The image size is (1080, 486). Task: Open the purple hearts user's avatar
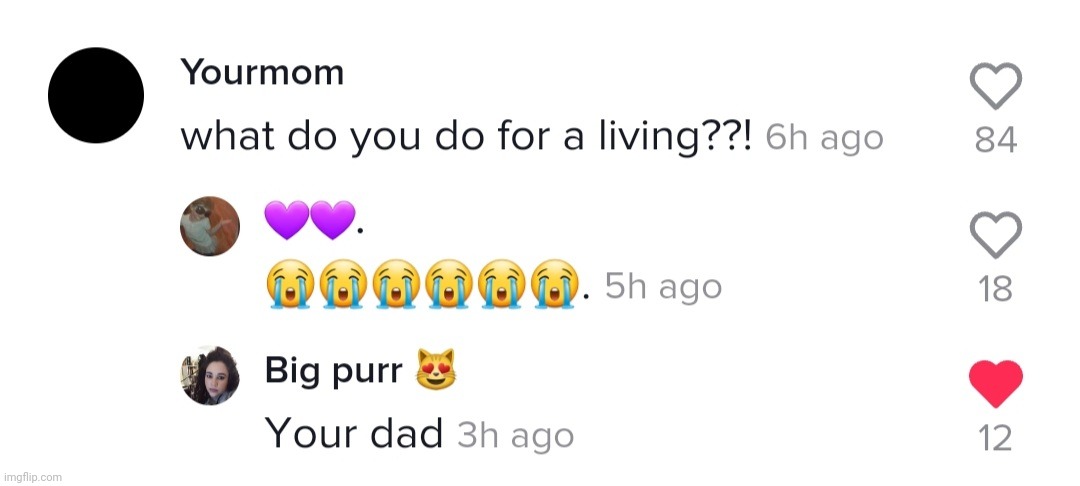point(210,226)
